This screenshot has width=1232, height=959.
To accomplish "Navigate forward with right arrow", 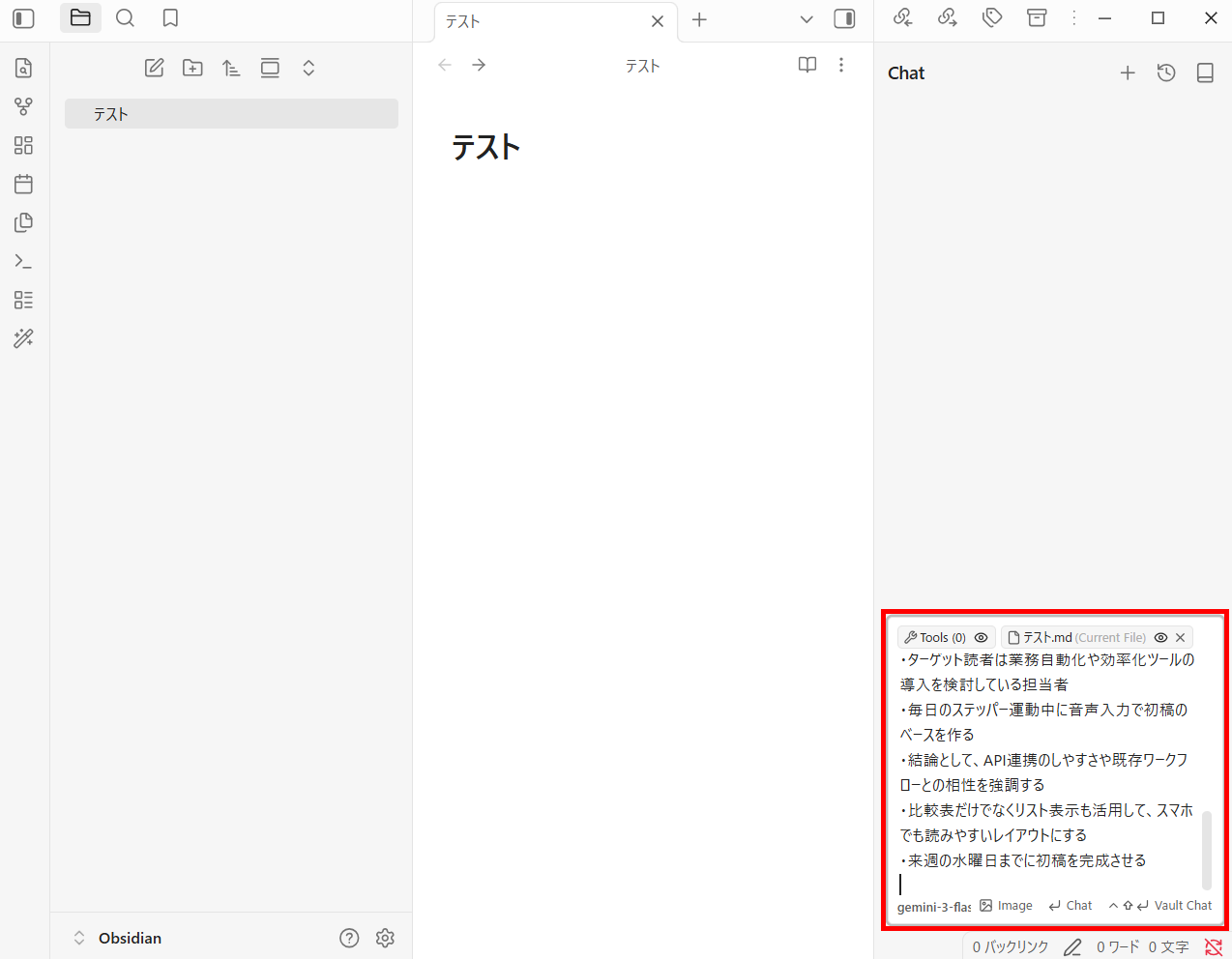I will [x=479, y=65].
